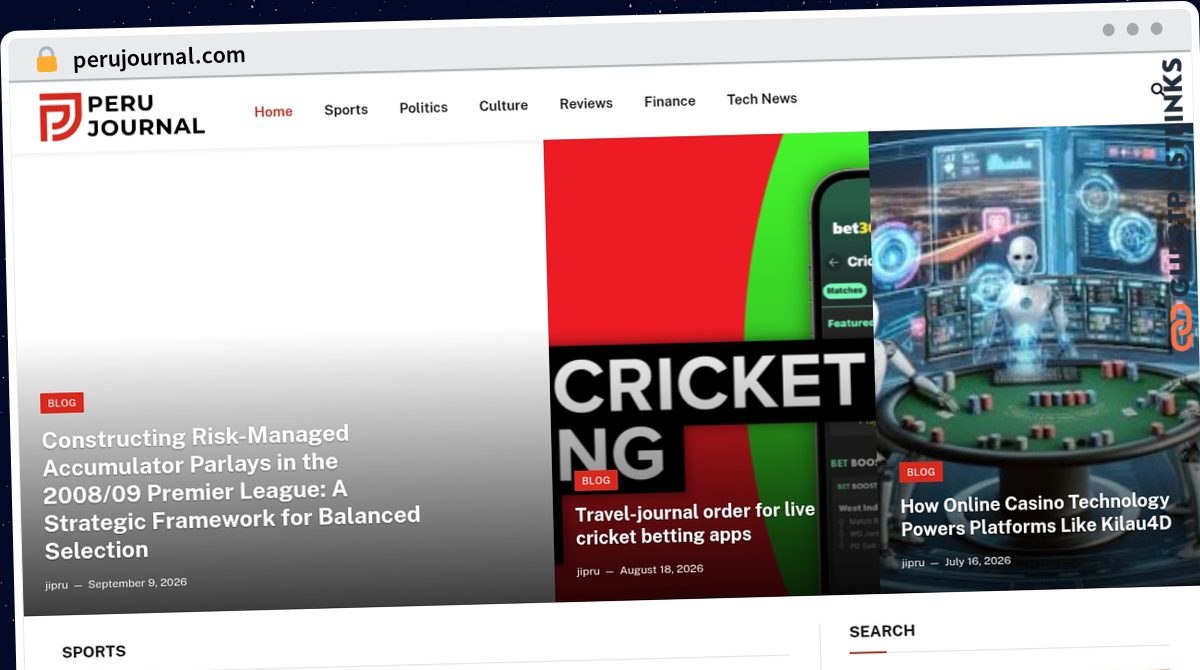Click the SPORTS section heading
The image size is (1200, 670).
94,652
